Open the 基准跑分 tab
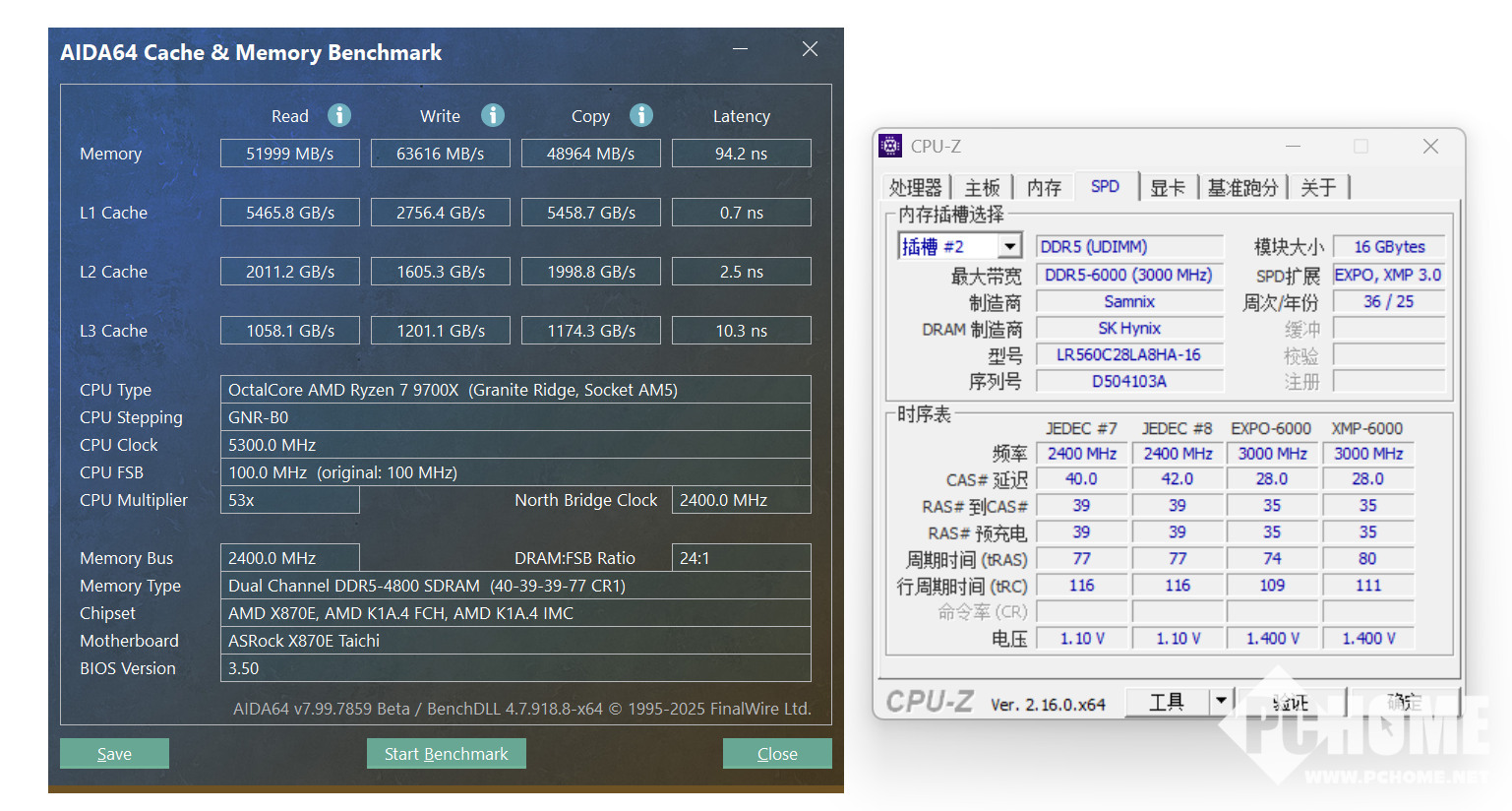This screenshot has height=811, width=1512. click(1242, 187)
